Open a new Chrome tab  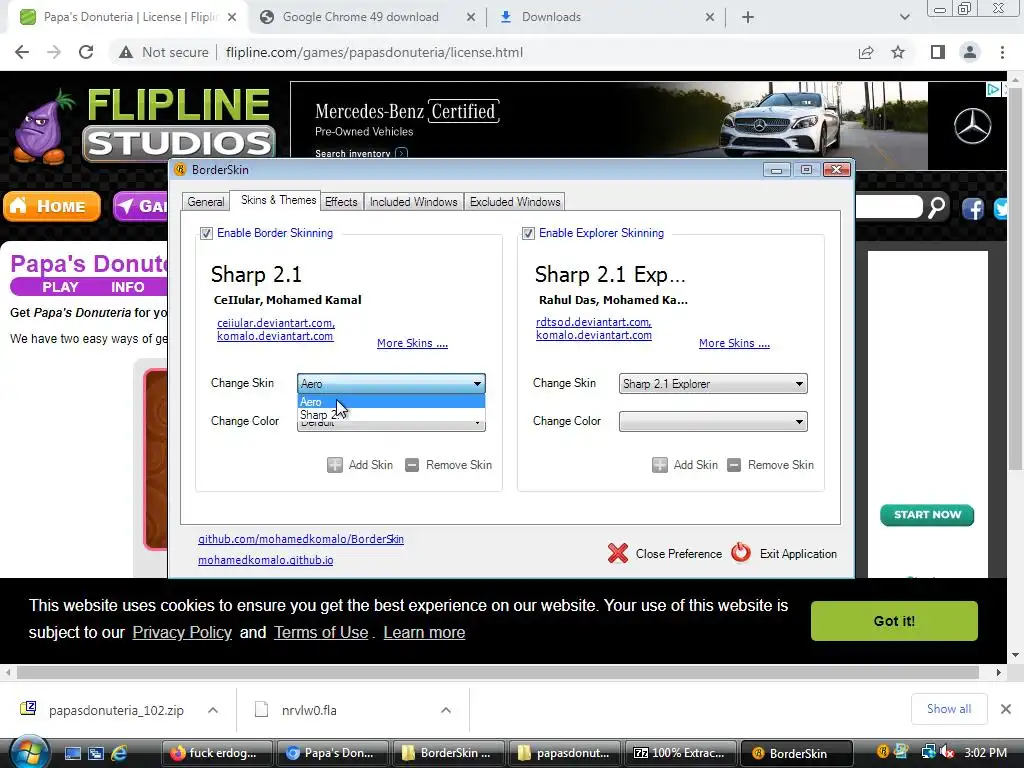point(748,17)
